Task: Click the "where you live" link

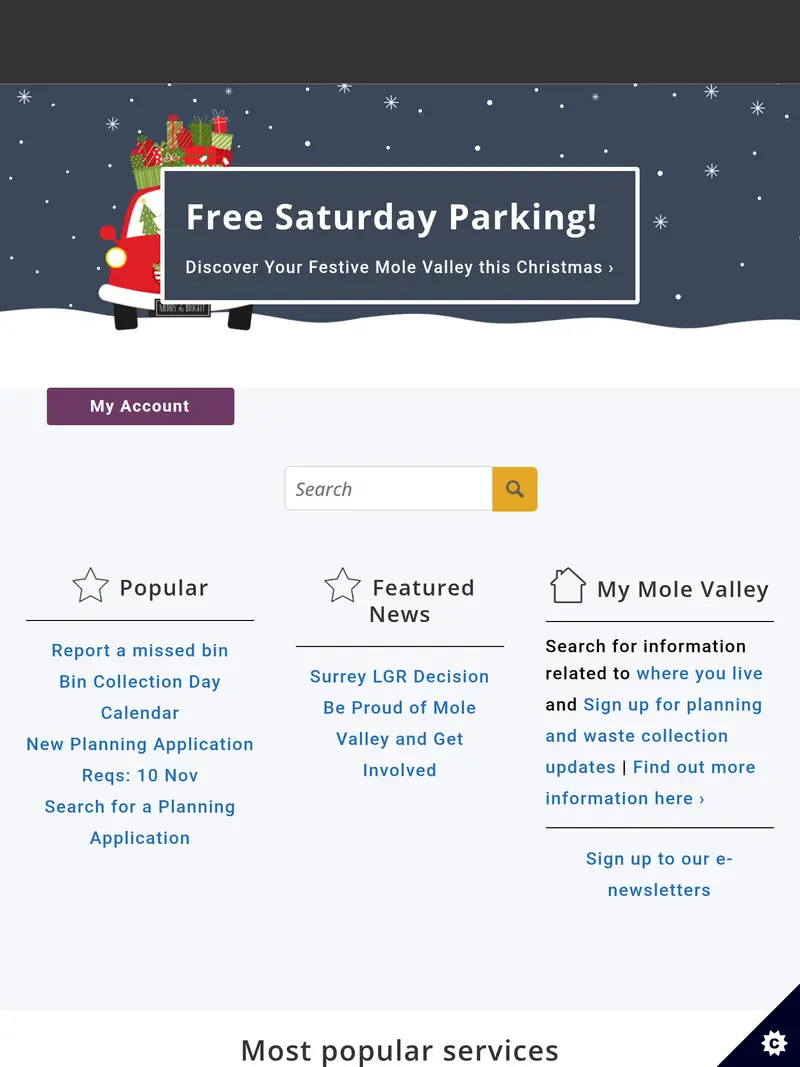Action: click(x=699, y=673)
